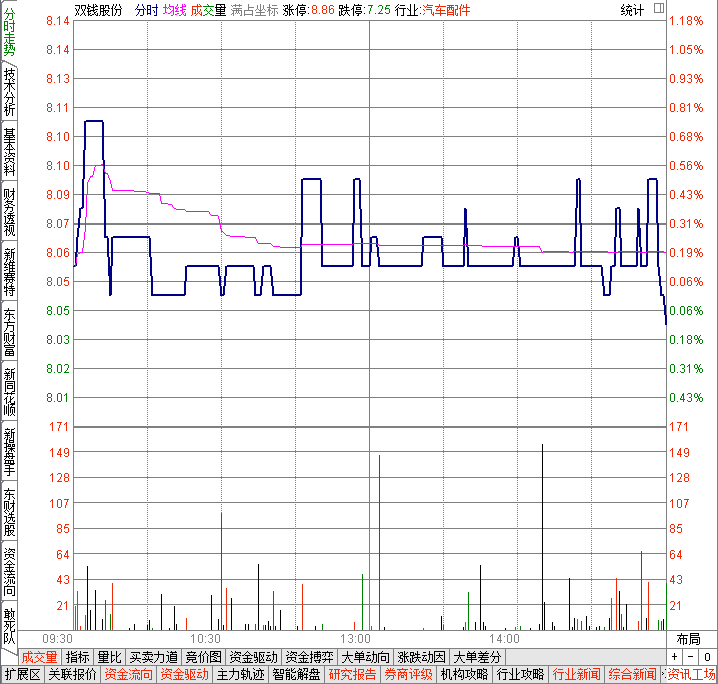Switch to the 量比 indicator tab
This screenshot has width=718, height=684.
(x=109, y=657)
